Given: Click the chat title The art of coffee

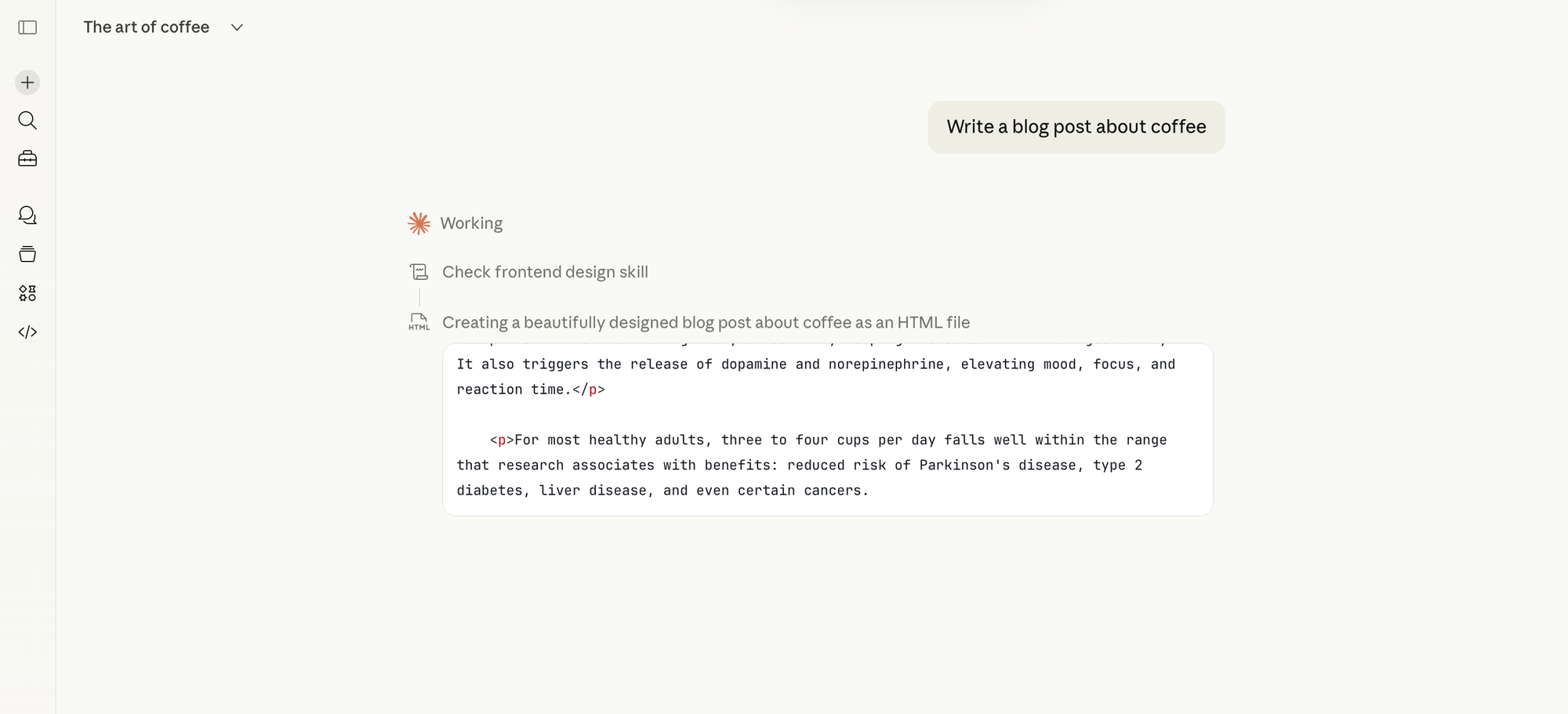Looking at the screenshot, I should [x=146, y=27].
